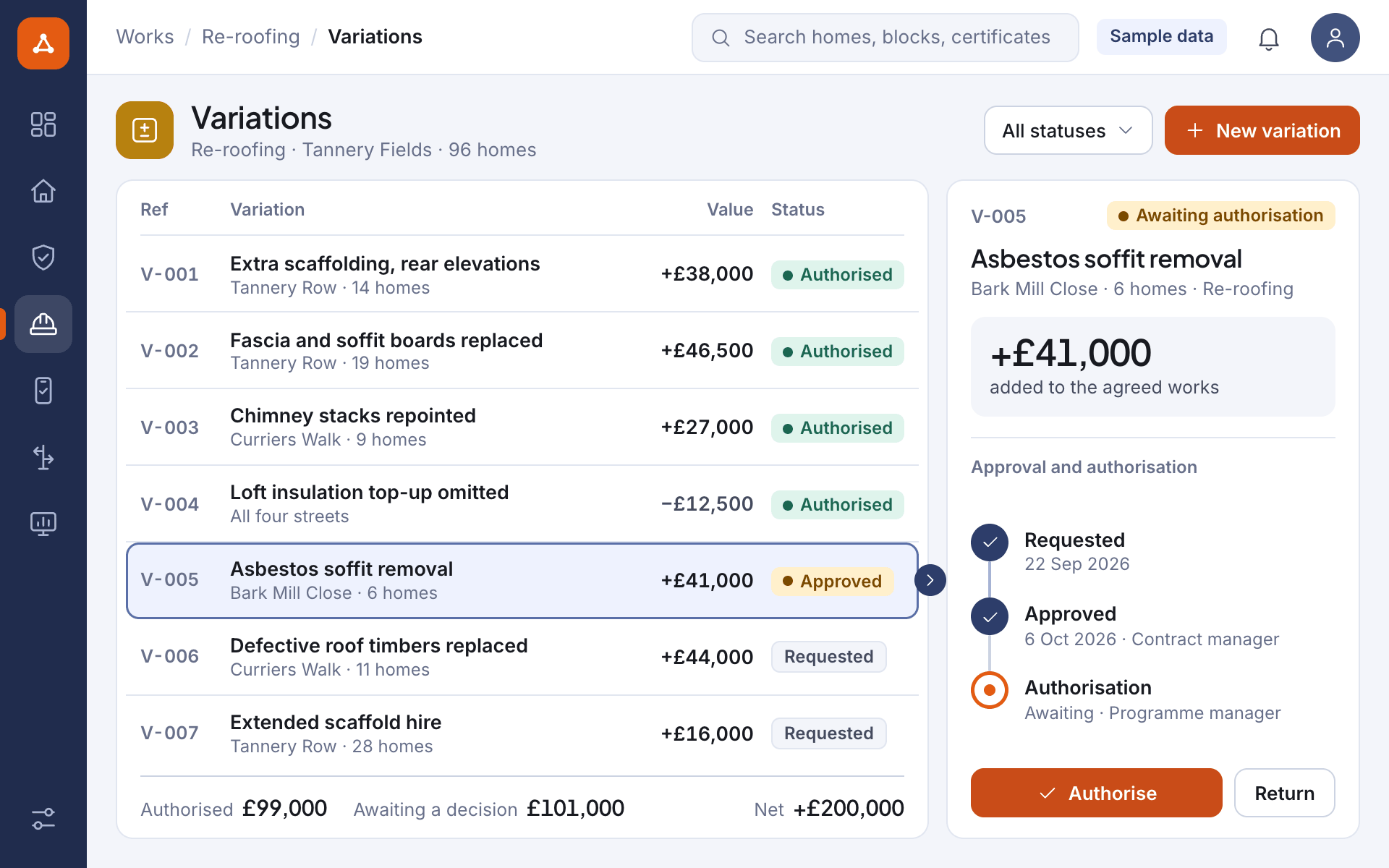1389x868 pixels.
Task: Open Chimney stacks repointed variation
Action: point(522,427)
